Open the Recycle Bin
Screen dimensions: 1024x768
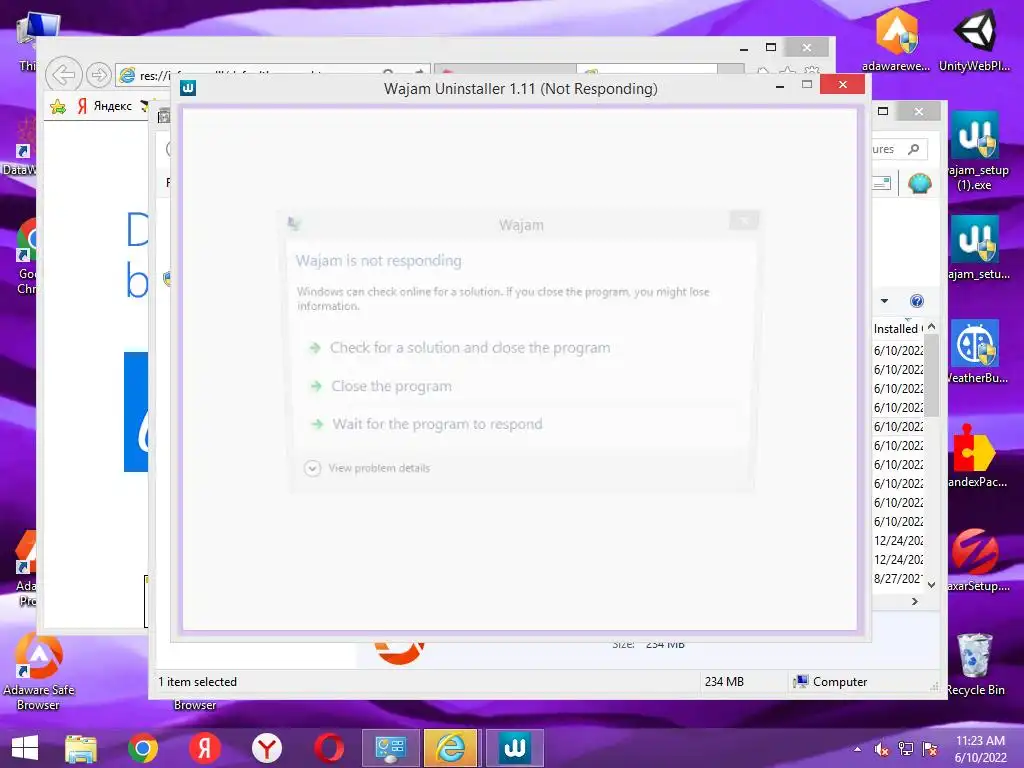[x=975, y=665]
